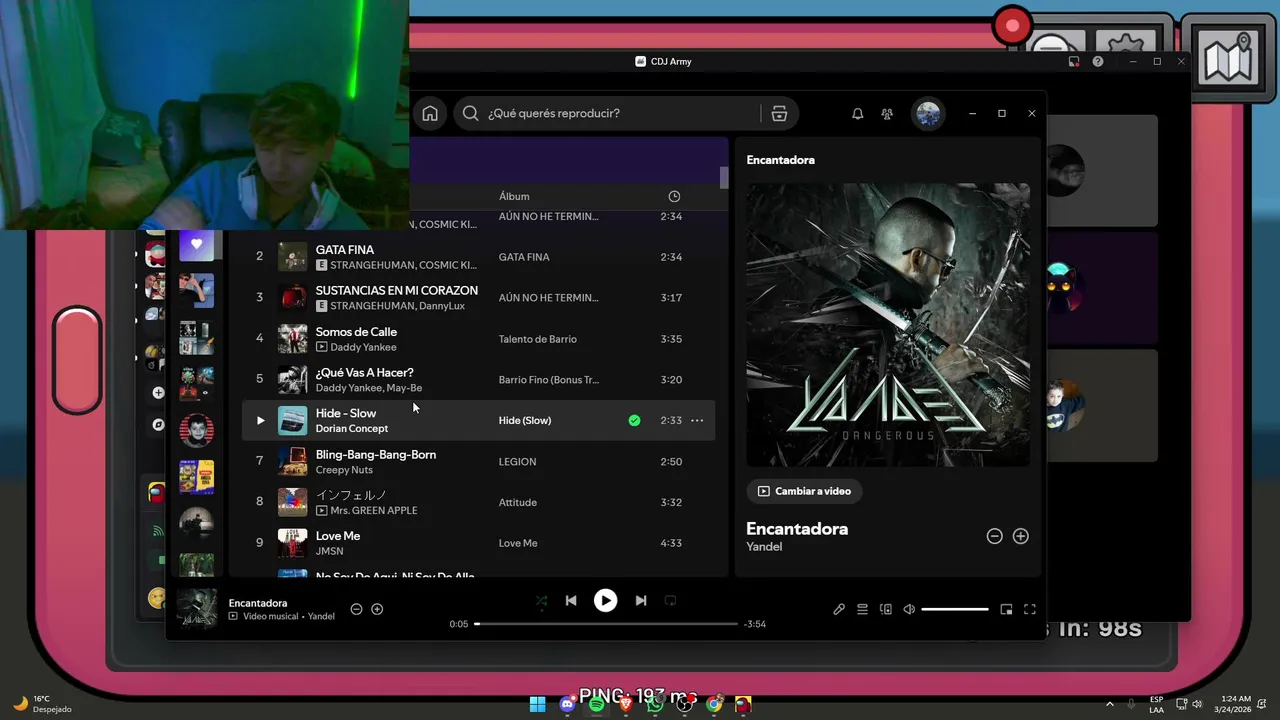The image size is (1280, 720).
Task: Mute using the speaker icon in the player bar
Action: tap(909, 609)
